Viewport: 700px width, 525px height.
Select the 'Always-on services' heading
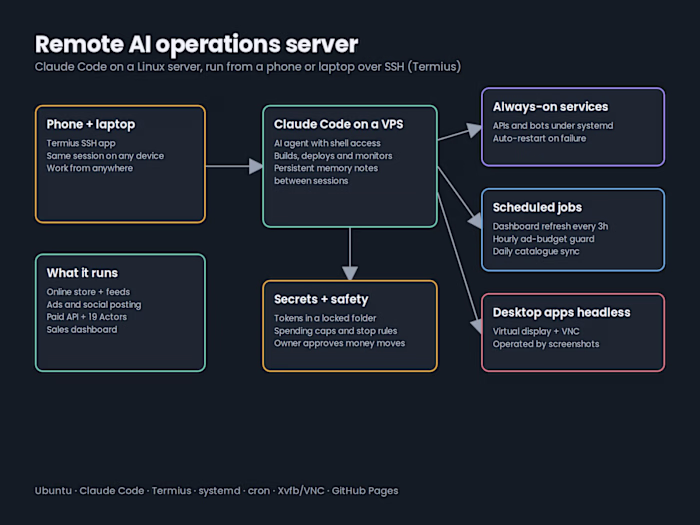click(x=550, y=107)
